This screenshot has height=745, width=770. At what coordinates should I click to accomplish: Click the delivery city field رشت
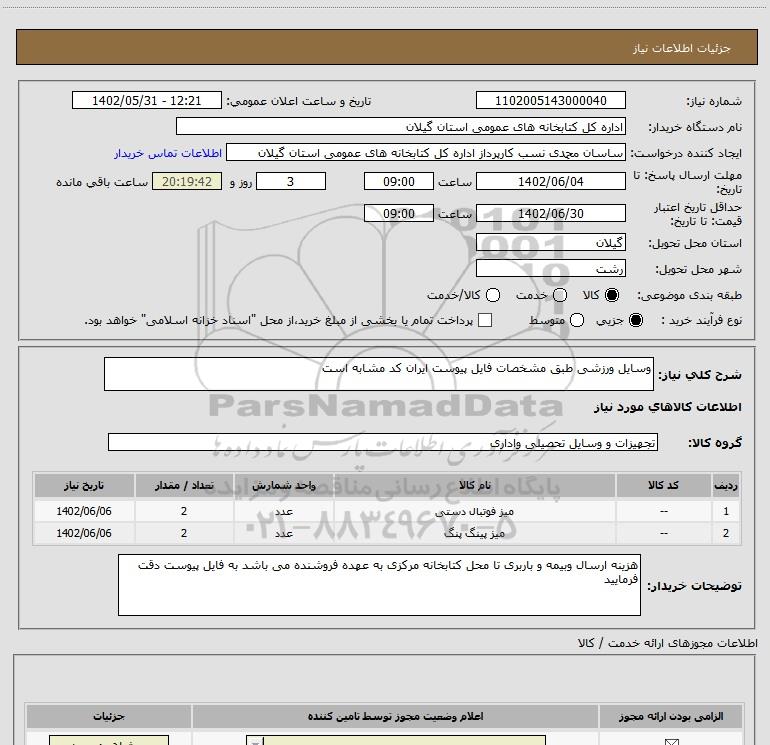(550, 269)
